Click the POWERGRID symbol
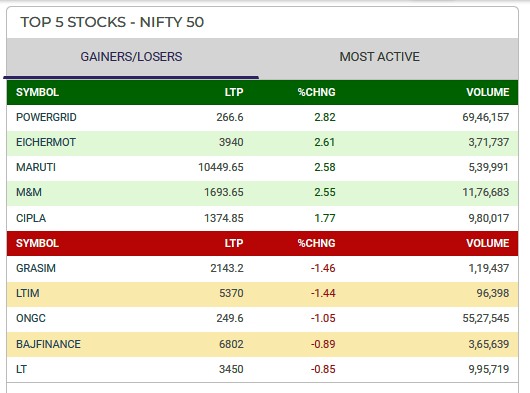Image resolution: width=530 pixels, height=393 pixels. (46, 117)
